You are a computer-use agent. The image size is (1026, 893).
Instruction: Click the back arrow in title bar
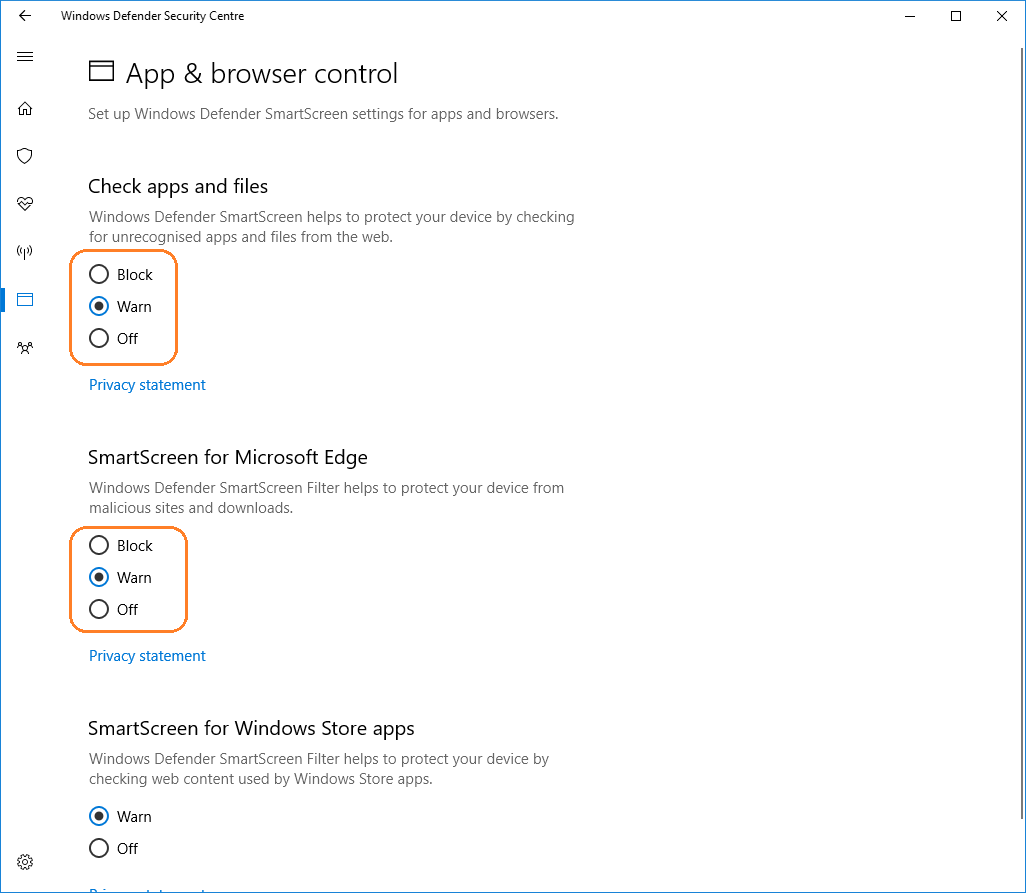(x=25, y=16)
